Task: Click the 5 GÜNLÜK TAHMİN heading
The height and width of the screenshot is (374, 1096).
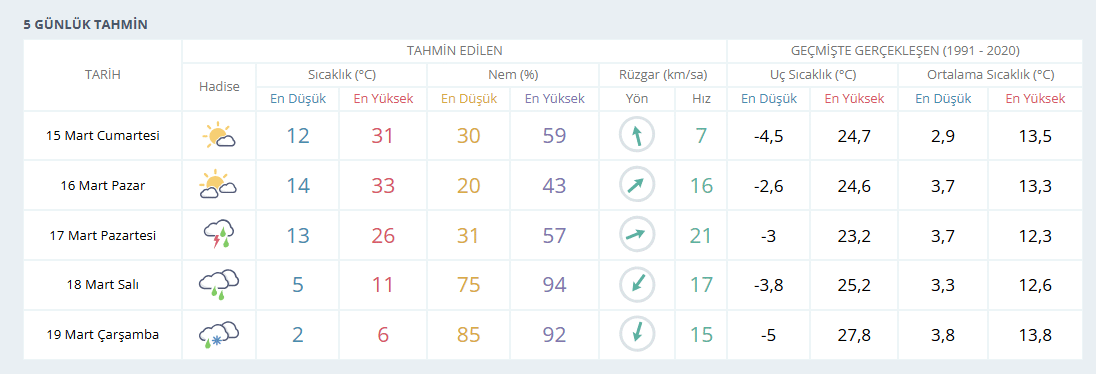Action: 85,24
